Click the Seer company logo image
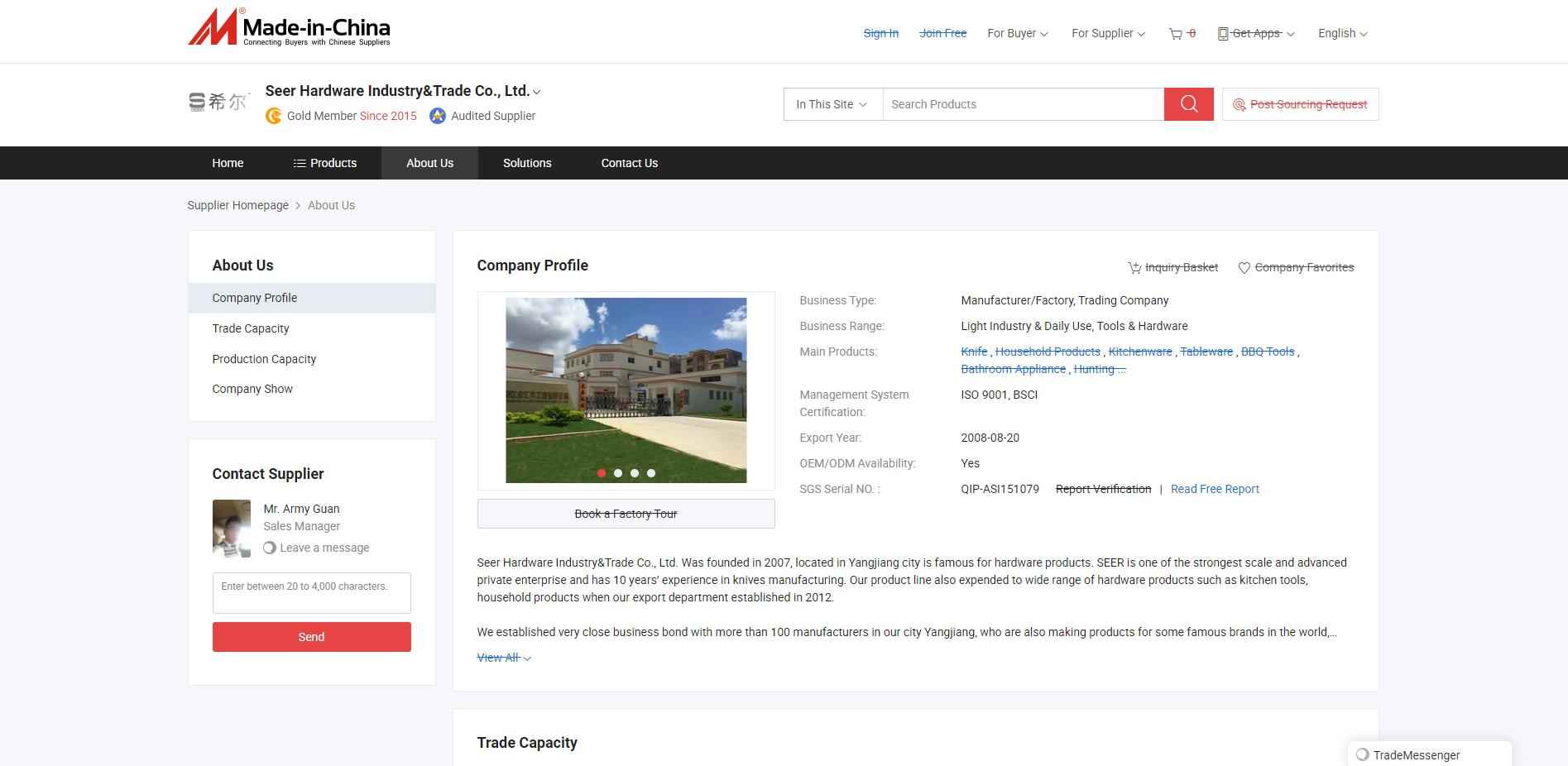Screen dimensions: 1568x766 218,103
